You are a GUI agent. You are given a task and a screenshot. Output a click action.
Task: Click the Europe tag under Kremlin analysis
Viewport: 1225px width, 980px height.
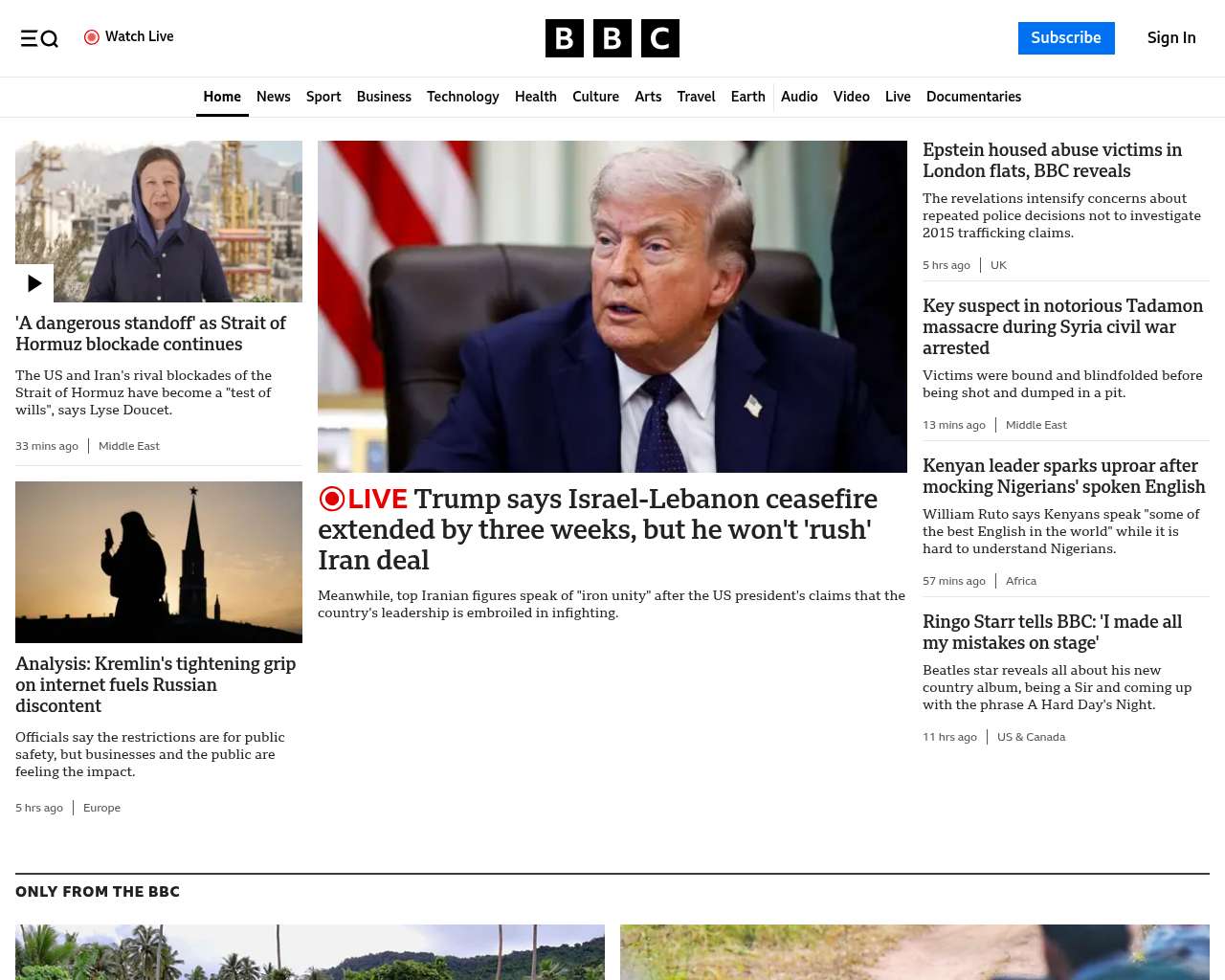(101, 808)
